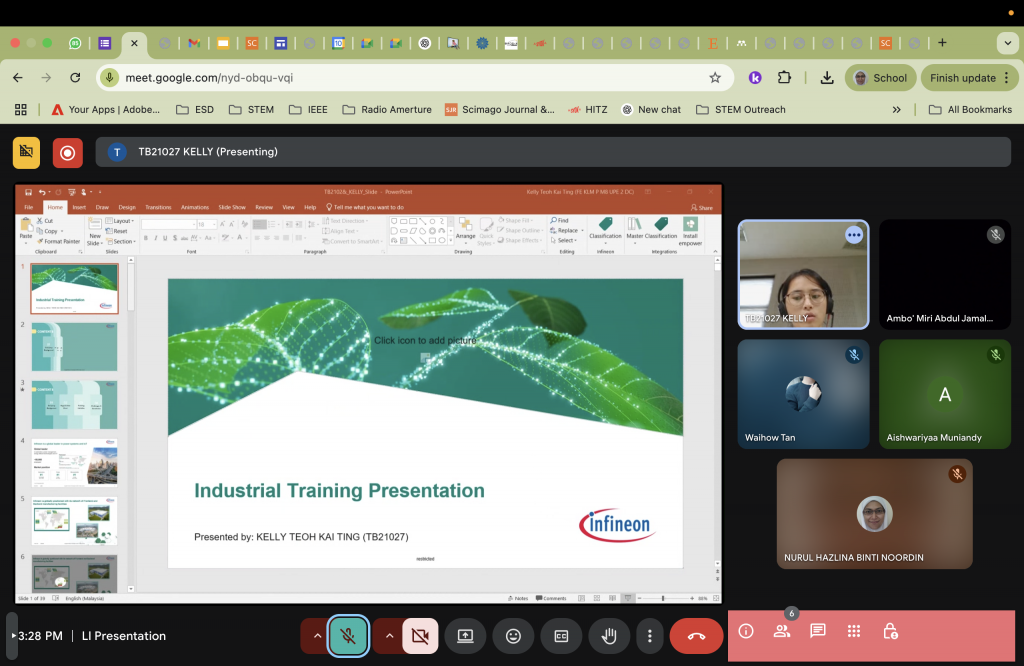Select Insert ribbon tab in shared PowerPoint
The image size is (1024, 666).
(x=79, y=207)
